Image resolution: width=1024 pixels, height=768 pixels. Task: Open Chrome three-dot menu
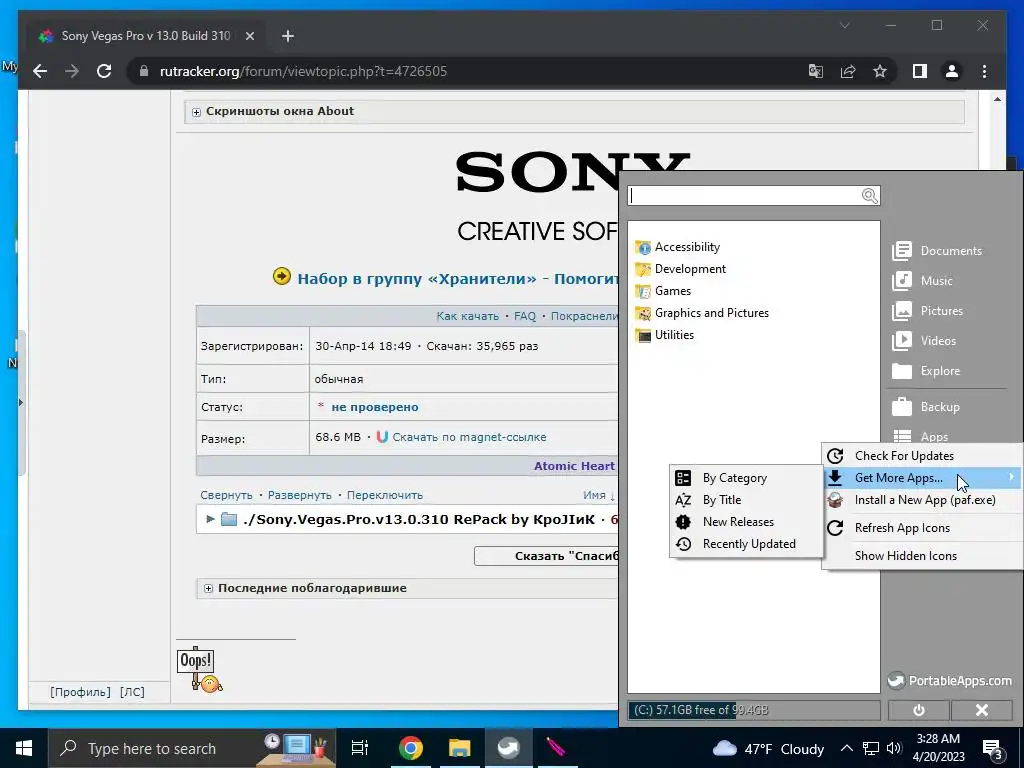(984, 71)
